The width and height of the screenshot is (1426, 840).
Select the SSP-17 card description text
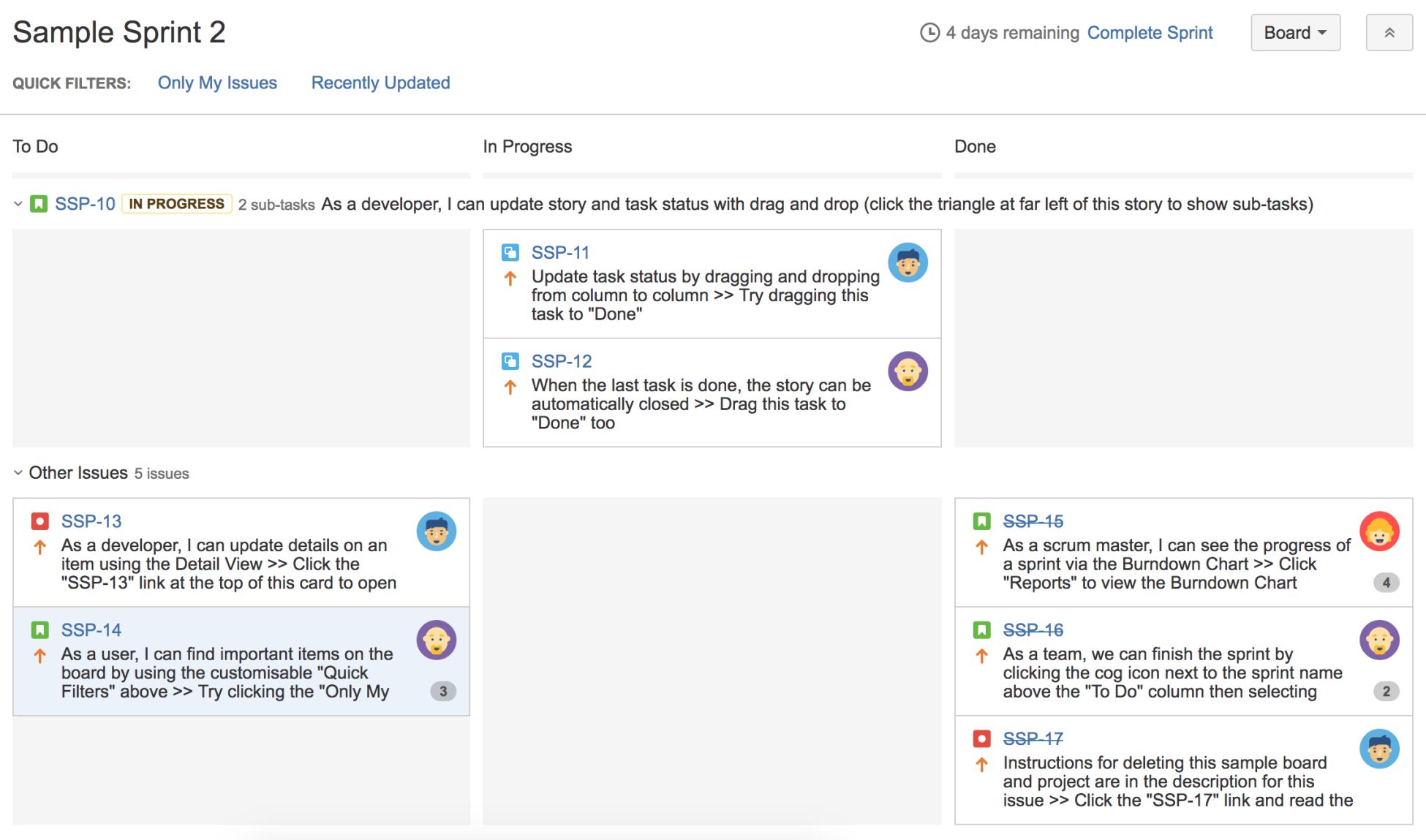coord(1178,782)
